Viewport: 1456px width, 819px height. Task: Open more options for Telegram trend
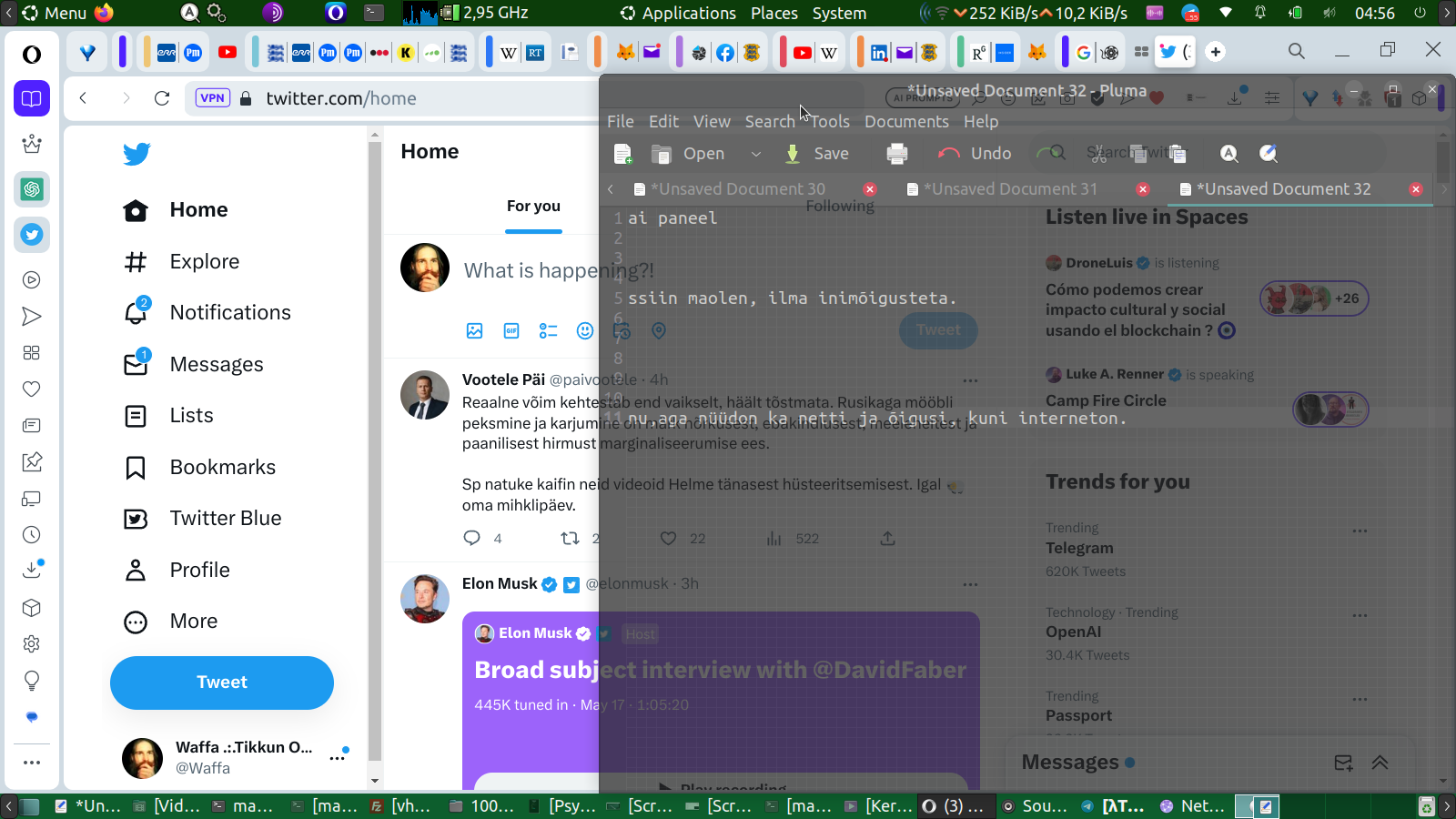(x=1360, y=531)
